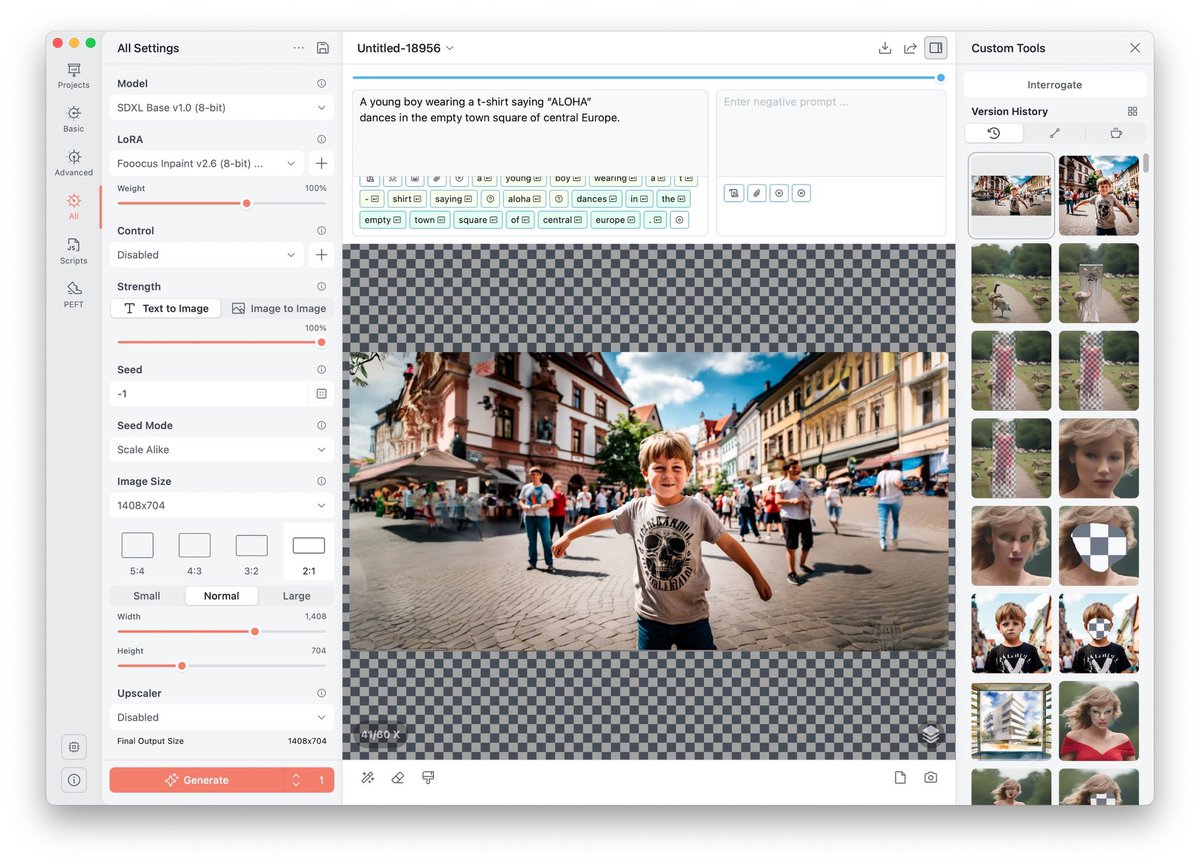Open the Model dropdown SDXL Base v1.0
This screenshot has width=1200, height=866.
coord(222,108)
